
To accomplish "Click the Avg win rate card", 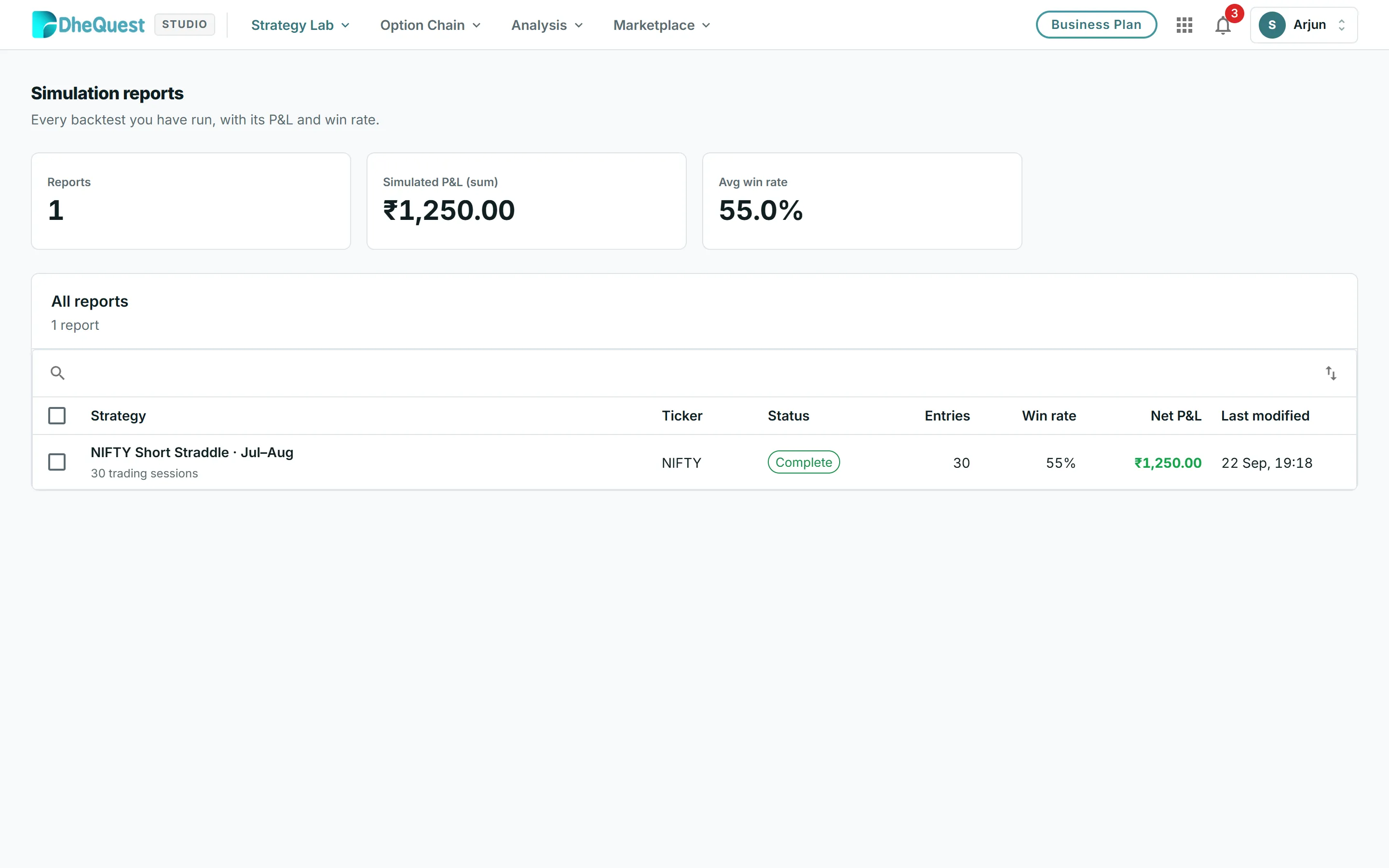I will click(862, 201).
